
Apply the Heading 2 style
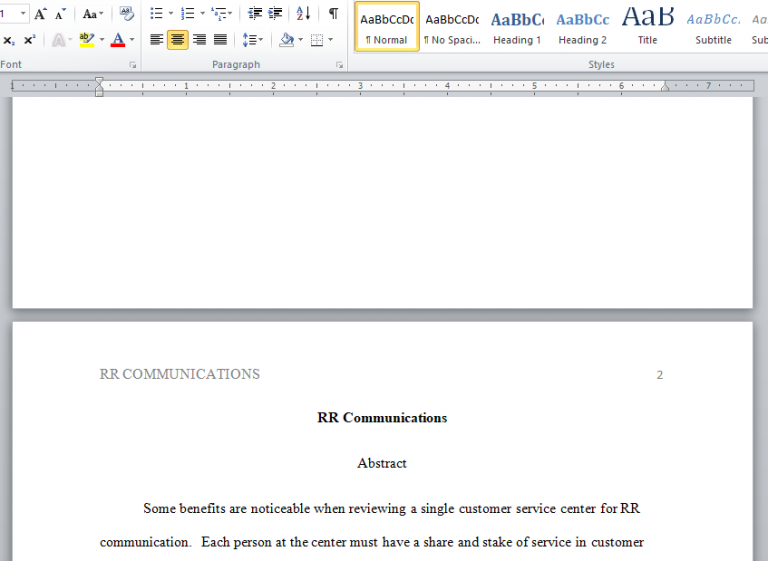point(582,27)
